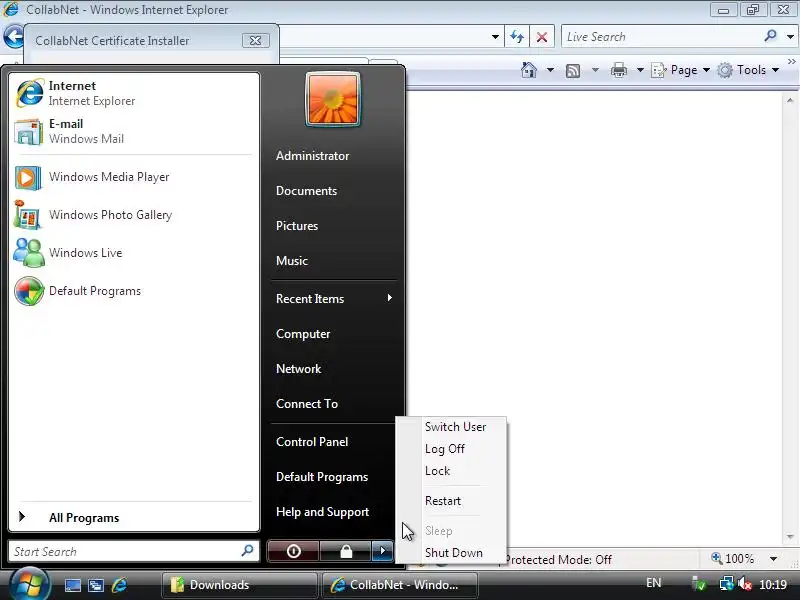Click the Windows Start orb

pyautogui.click(x=30, y=584)
